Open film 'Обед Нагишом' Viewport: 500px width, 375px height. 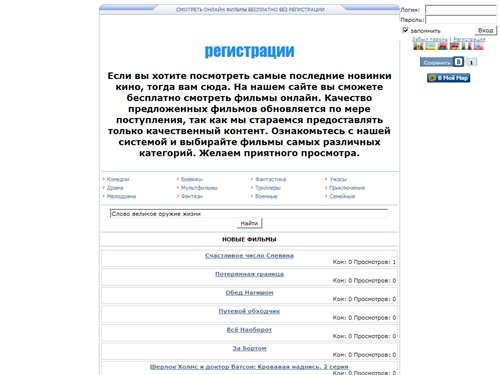tap(249, 293)
